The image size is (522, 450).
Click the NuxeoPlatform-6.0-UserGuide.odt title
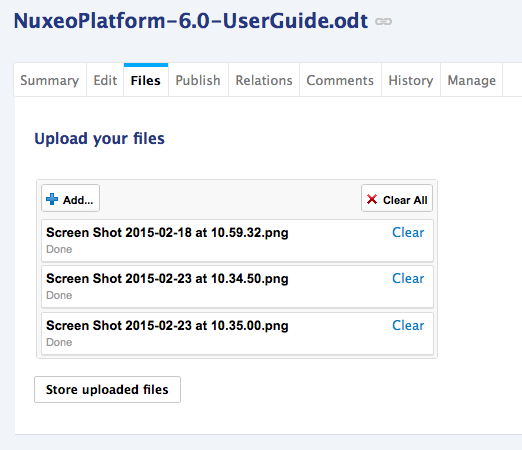[x=191, y=21]
